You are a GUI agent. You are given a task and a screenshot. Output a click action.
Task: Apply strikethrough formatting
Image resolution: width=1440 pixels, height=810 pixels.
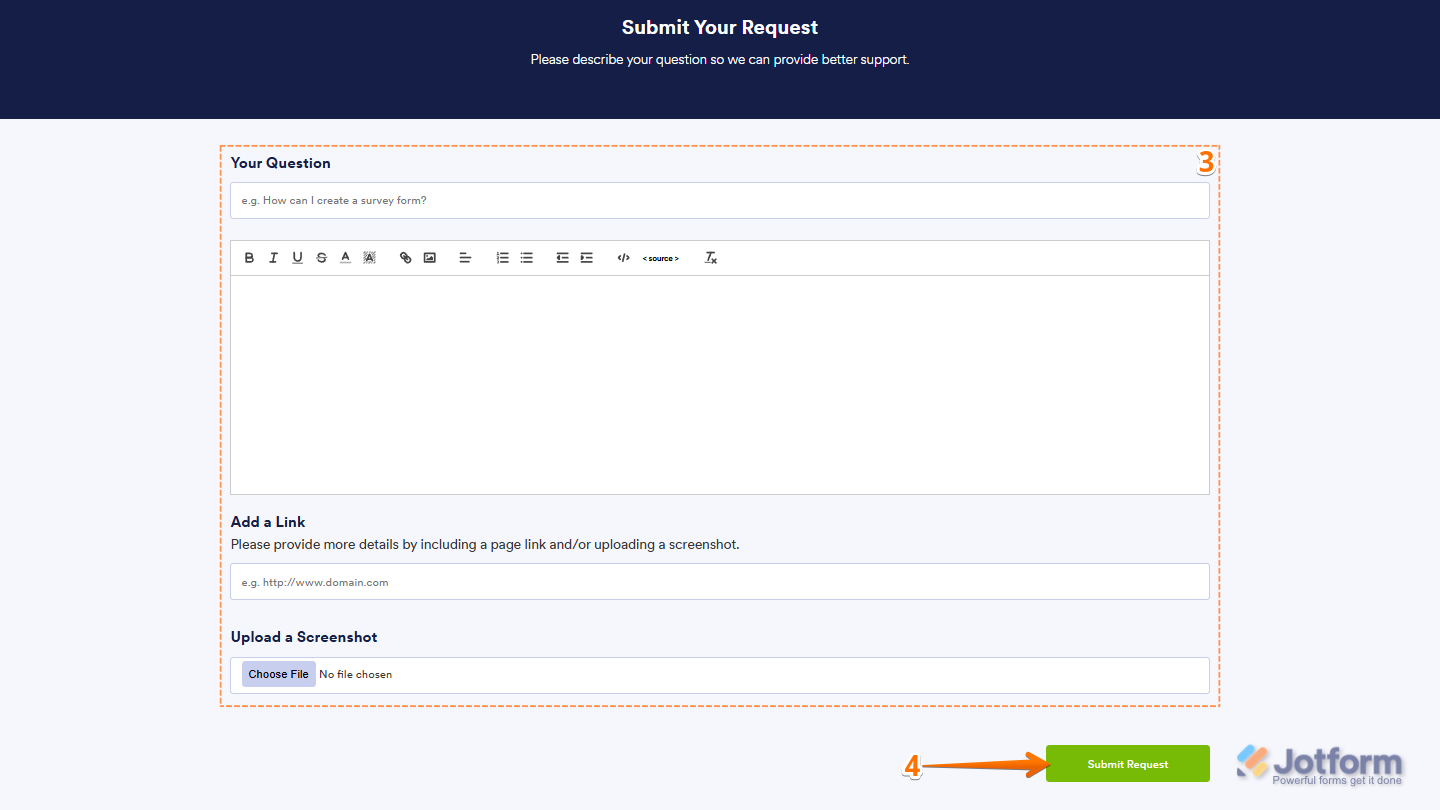point(321,257)
